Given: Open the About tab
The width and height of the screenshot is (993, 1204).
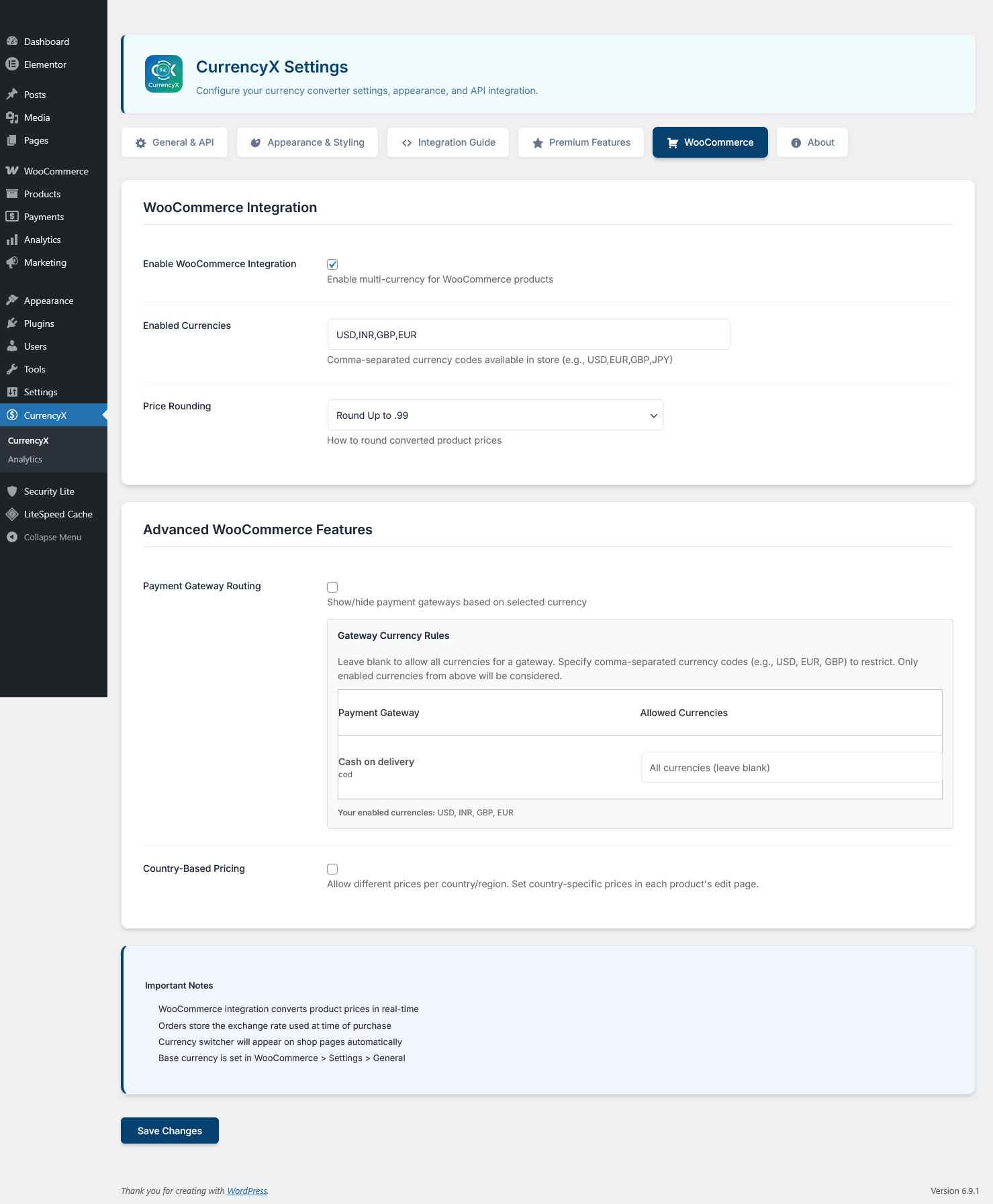Looking at the screenshot, I should 812,142.
